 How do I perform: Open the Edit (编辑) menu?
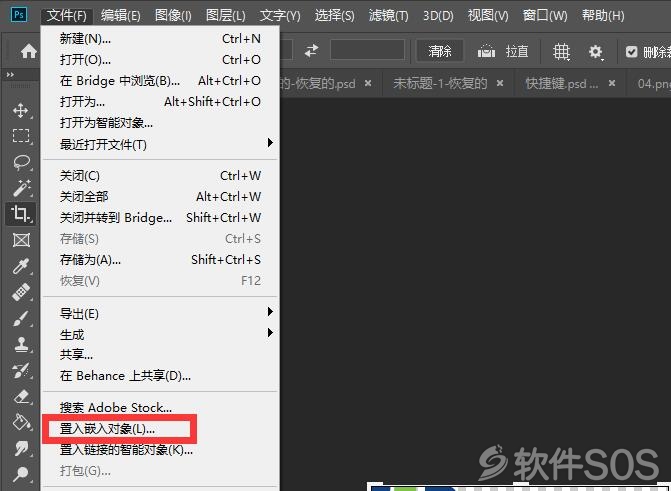pos(120,15)
